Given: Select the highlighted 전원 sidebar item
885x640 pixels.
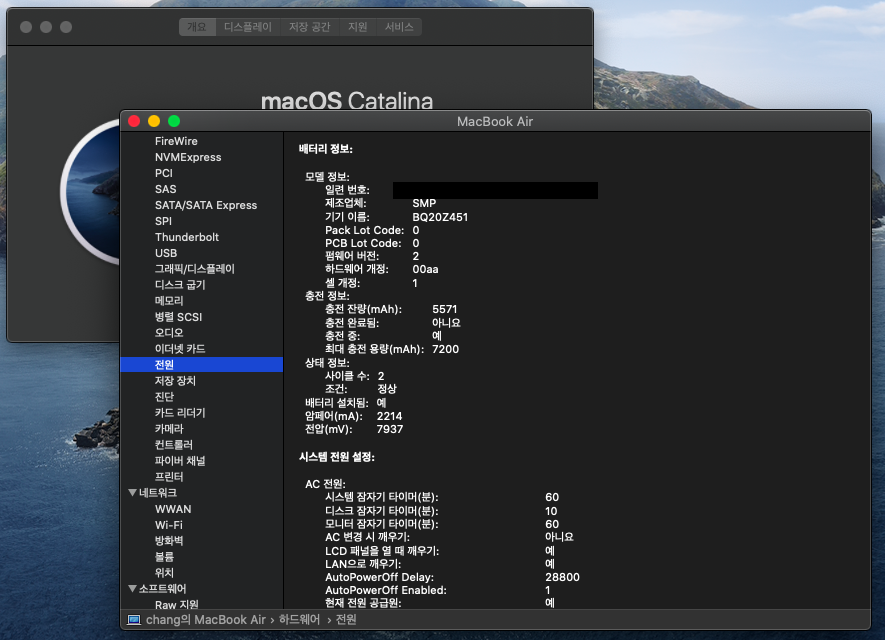Looking at the screenshot, I should tap(201, 365).
